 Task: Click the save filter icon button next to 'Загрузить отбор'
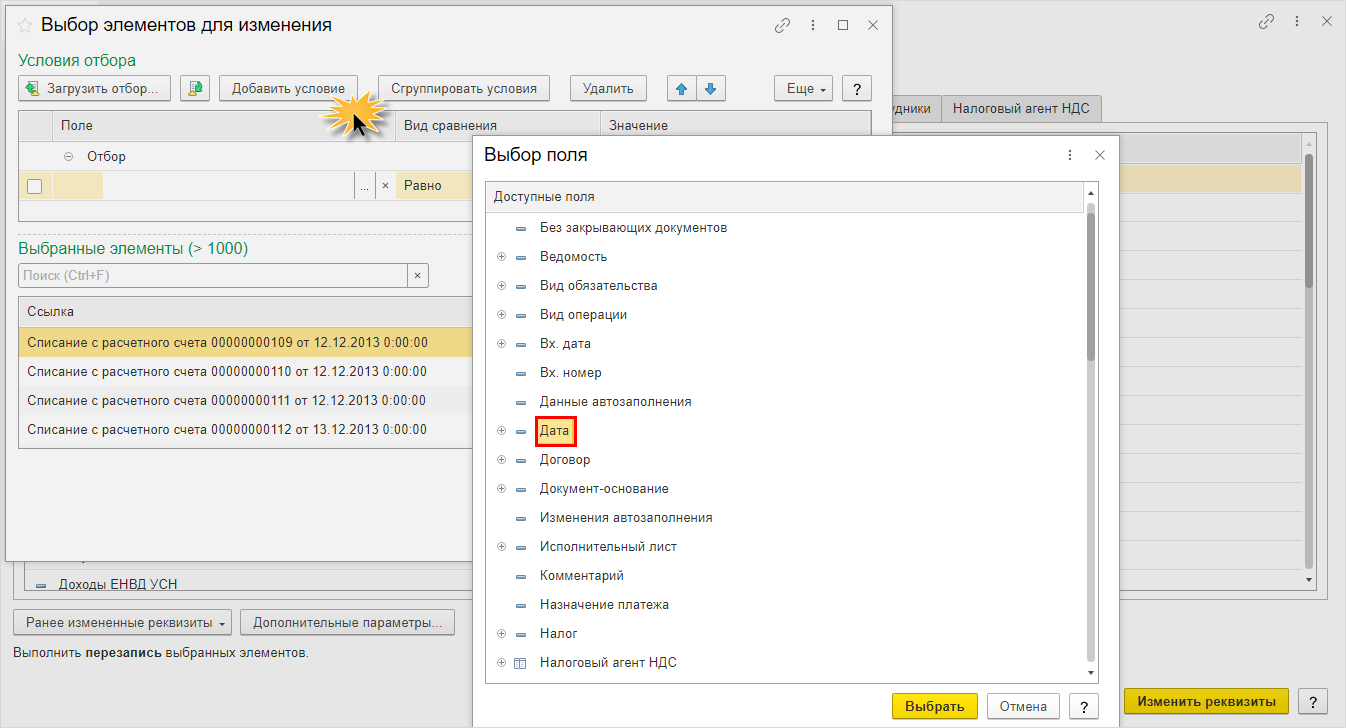pos(194,88)
